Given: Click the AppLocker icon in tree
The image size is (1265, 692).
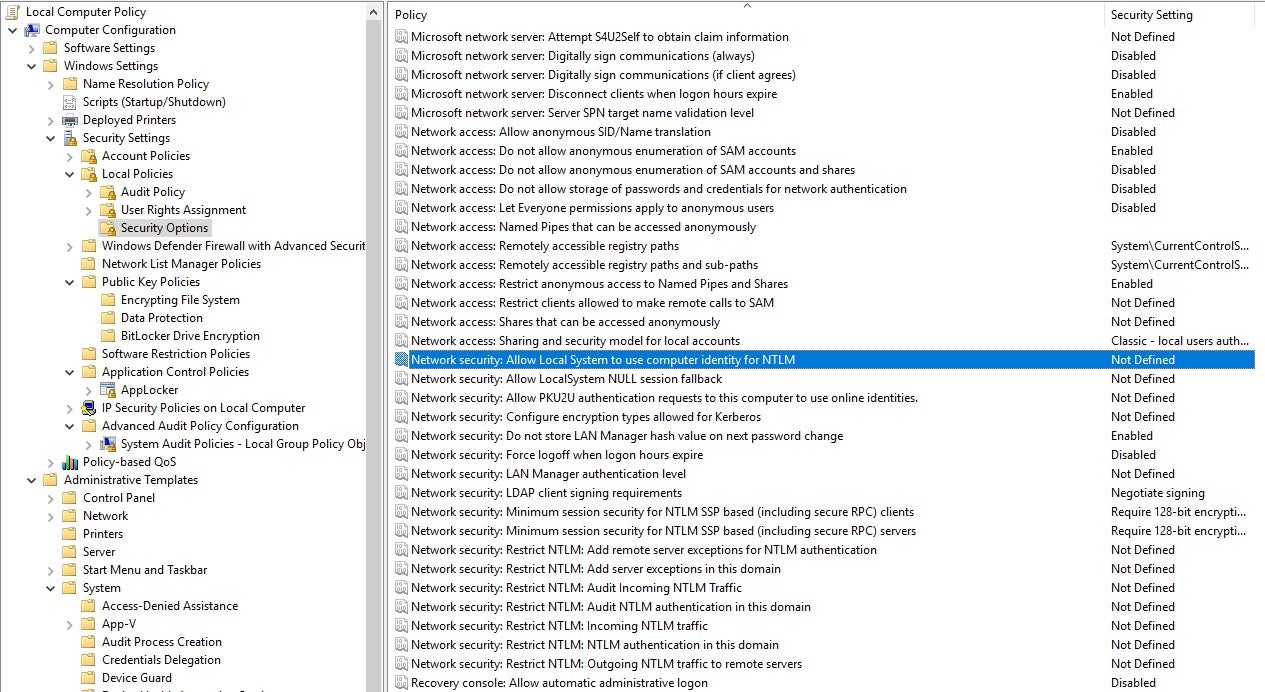Looking at the screenshot, I should pyautogui.click(x=108, y=390).
